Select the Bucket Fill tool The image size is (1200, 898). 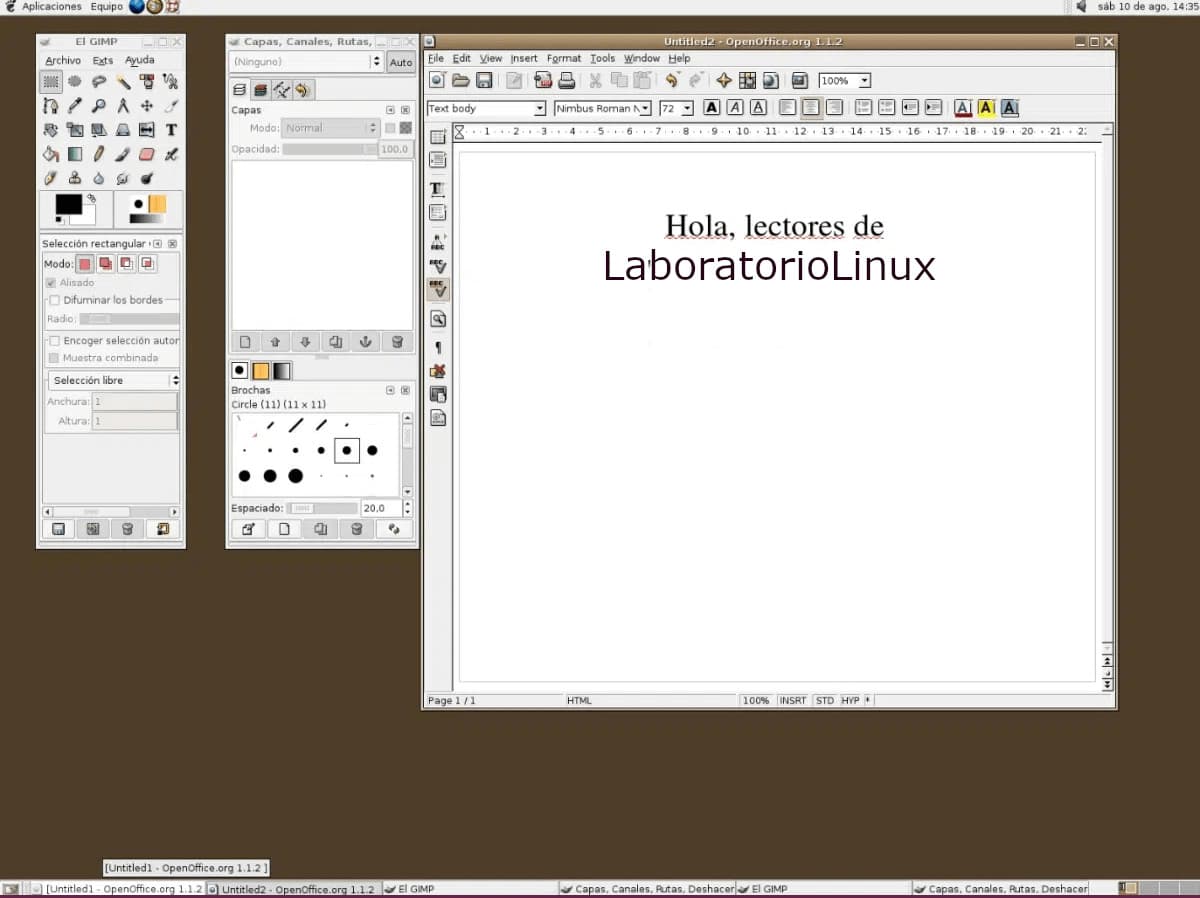click(x=50, y=155)
